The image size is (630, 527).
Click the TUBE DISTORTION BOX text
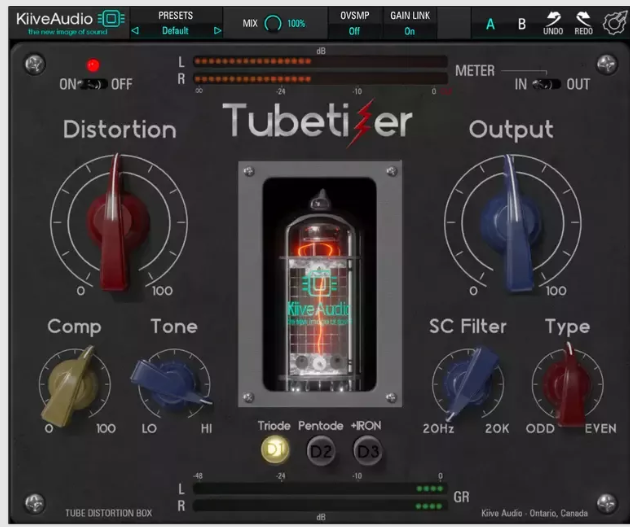[x=108, y=513]
